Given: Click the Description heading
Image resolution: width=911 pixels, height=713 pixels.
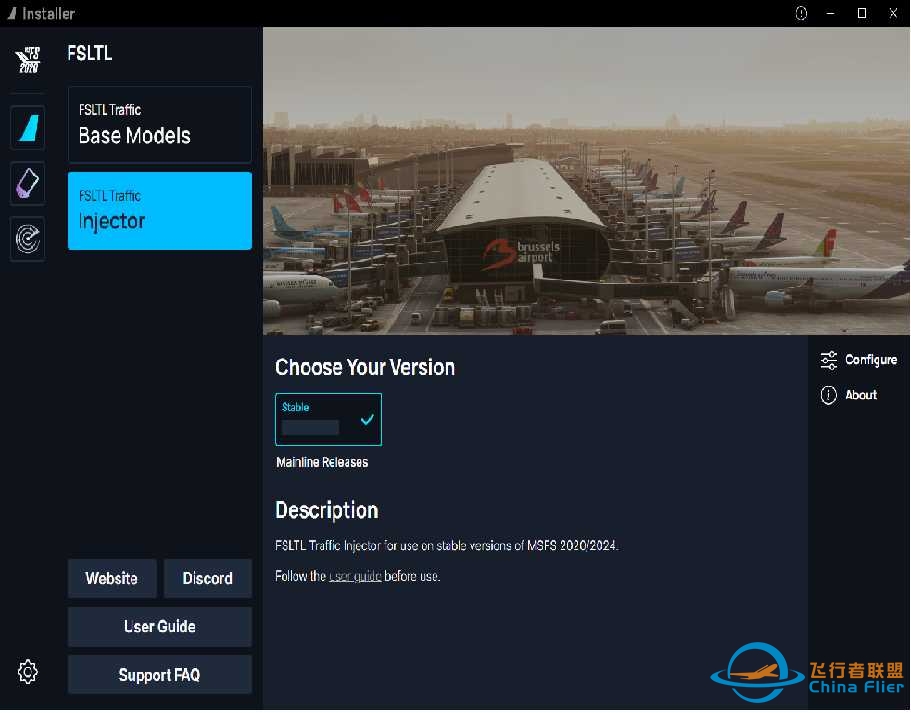Looking at the screenshot, I should (327, 510).
